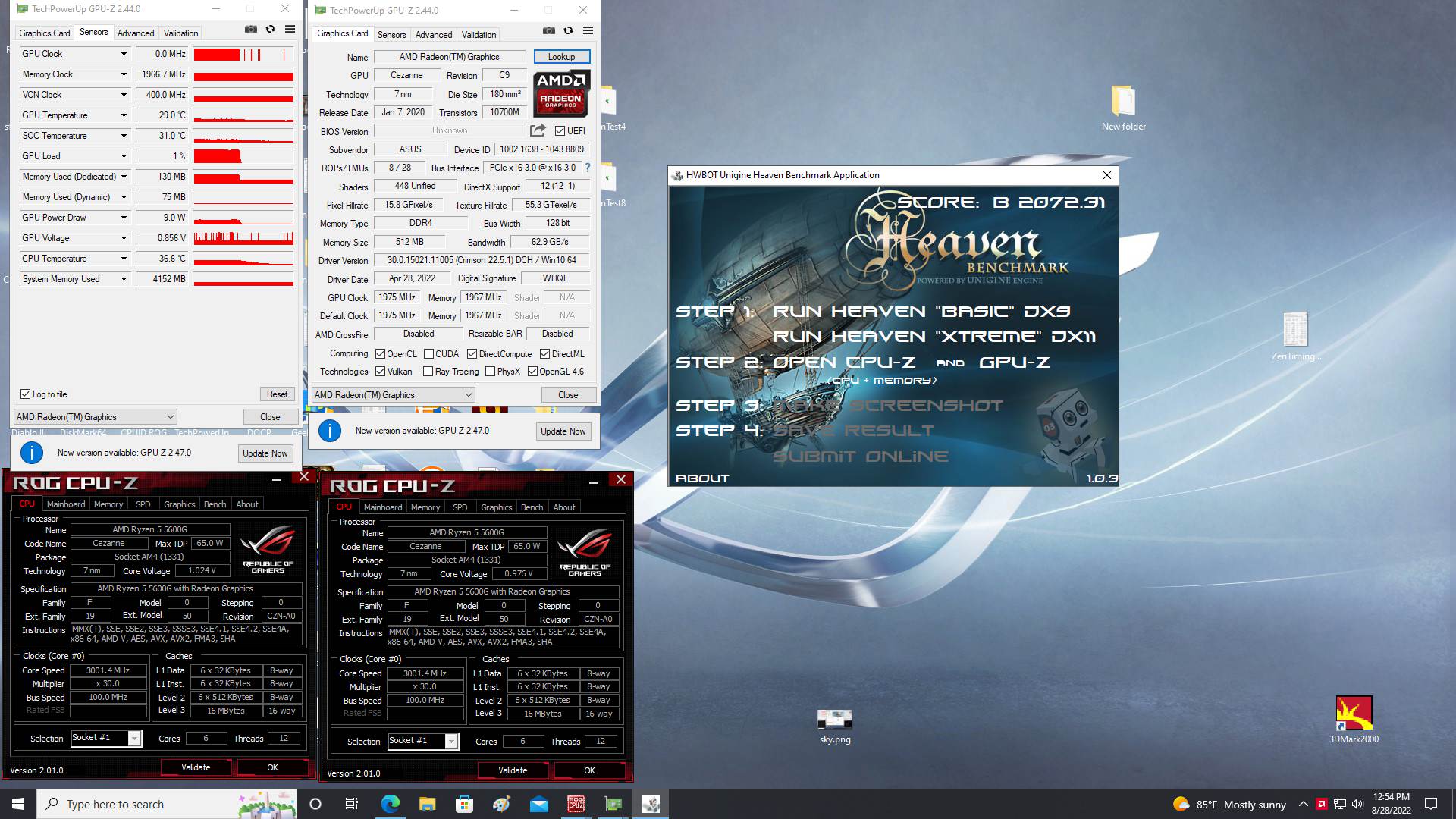Click OK in left ROG CPU-Z
This screenshot has height=819, width=1456.
[273, 767]
